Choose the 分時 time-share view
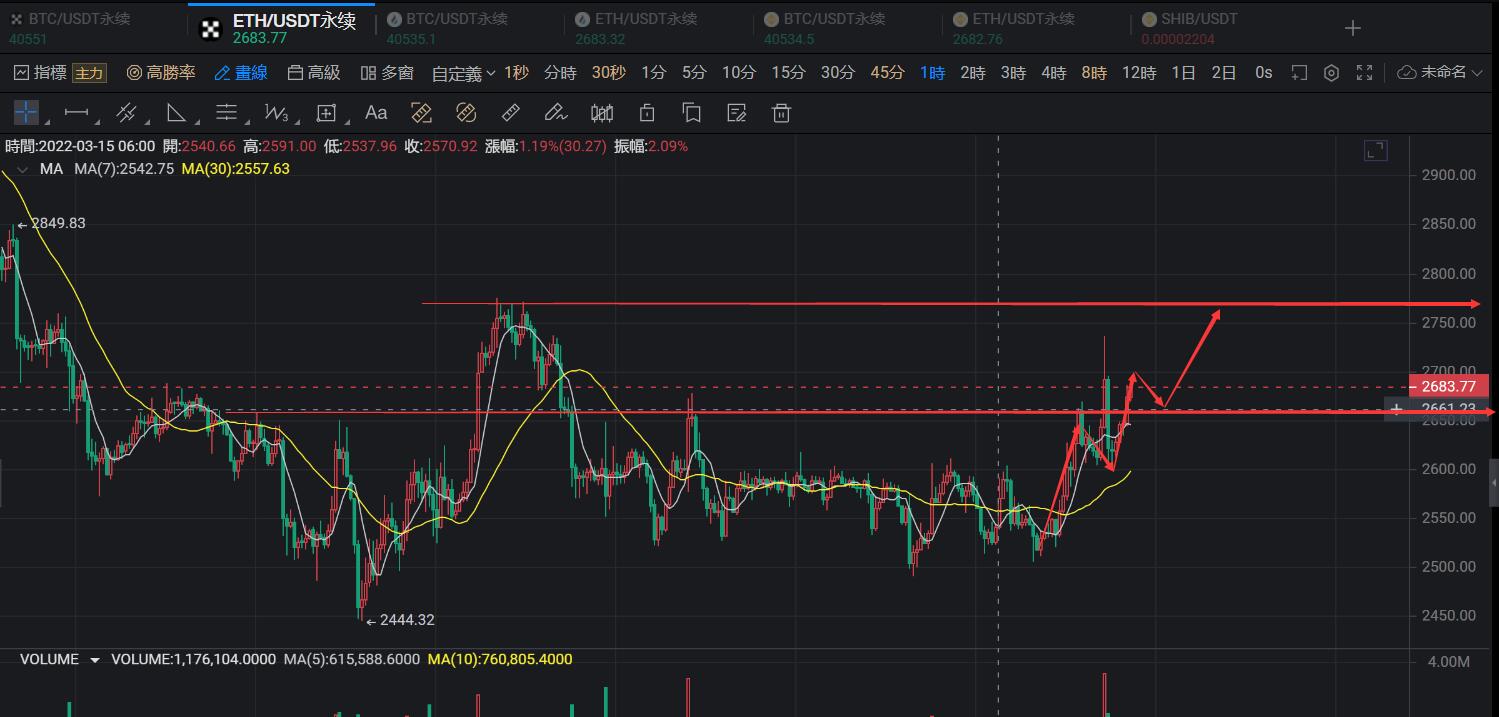The image size is (1499, 717). point(560,72)
